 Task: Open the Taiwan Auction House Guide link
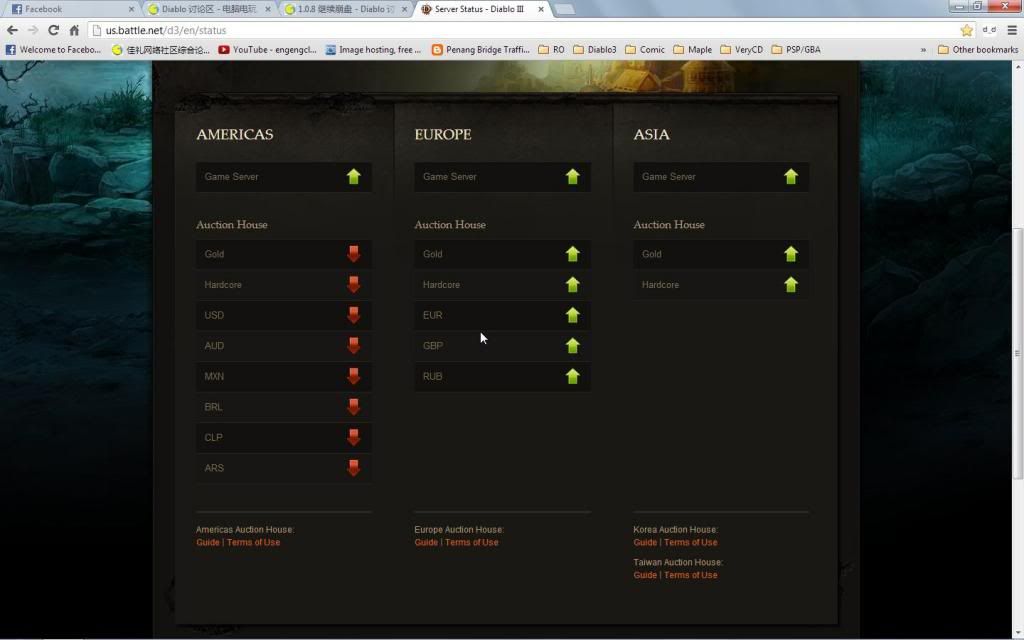pyautogui.click(x=645, y=575)
